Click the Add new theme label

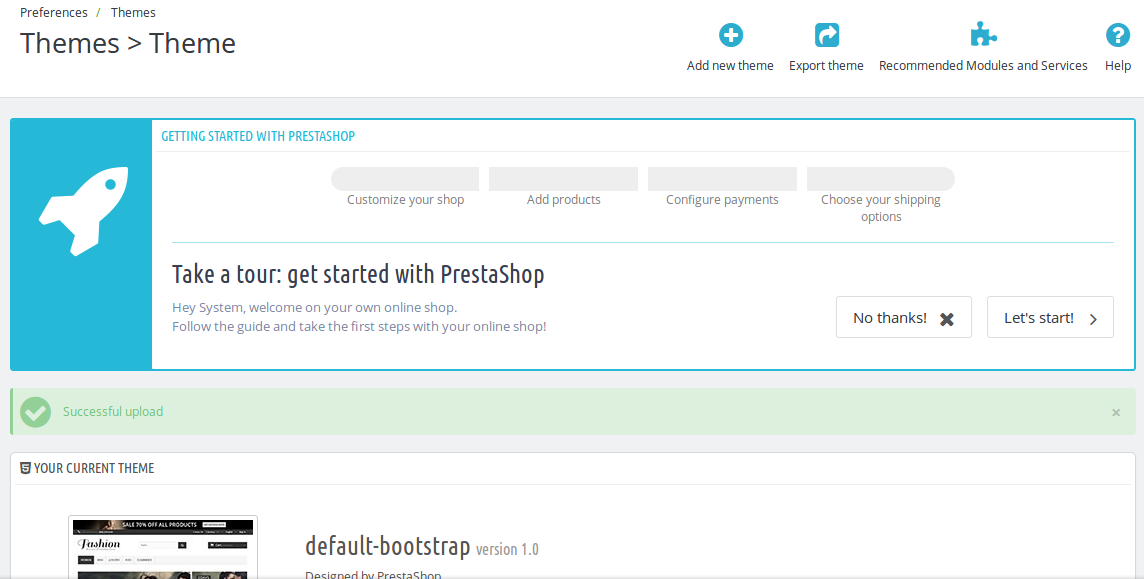pos(730,66)
